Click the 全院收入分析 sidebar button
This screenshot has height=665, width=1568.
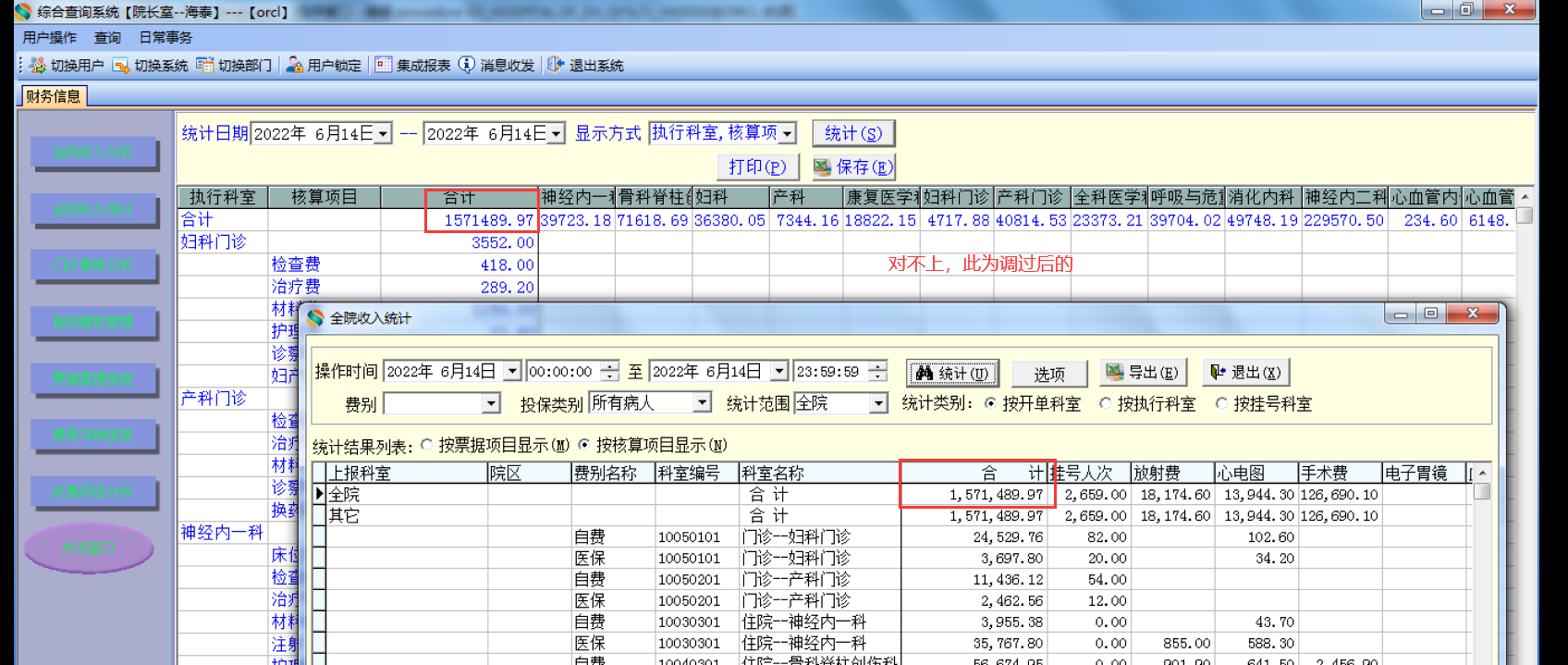pos(92,153)
